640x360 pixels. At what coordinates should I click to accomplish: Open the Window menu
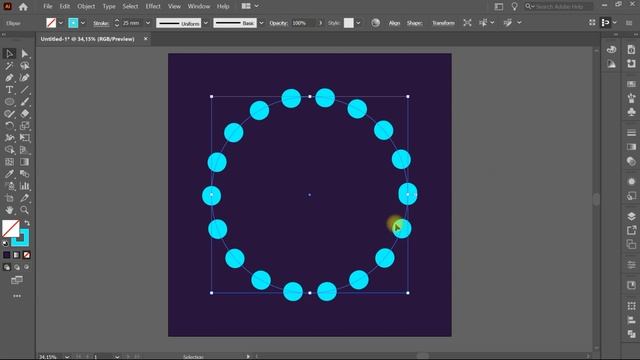tap(199, 6)
